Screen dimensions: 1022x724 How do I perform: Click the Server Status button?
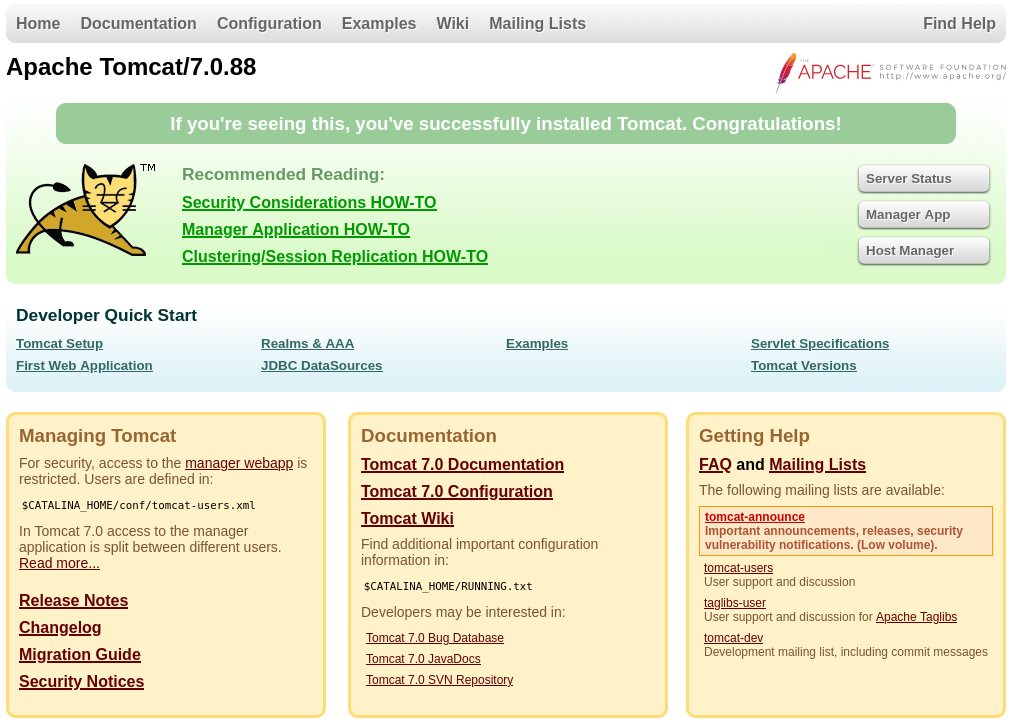pyautogui.click(x=923, y=179)
